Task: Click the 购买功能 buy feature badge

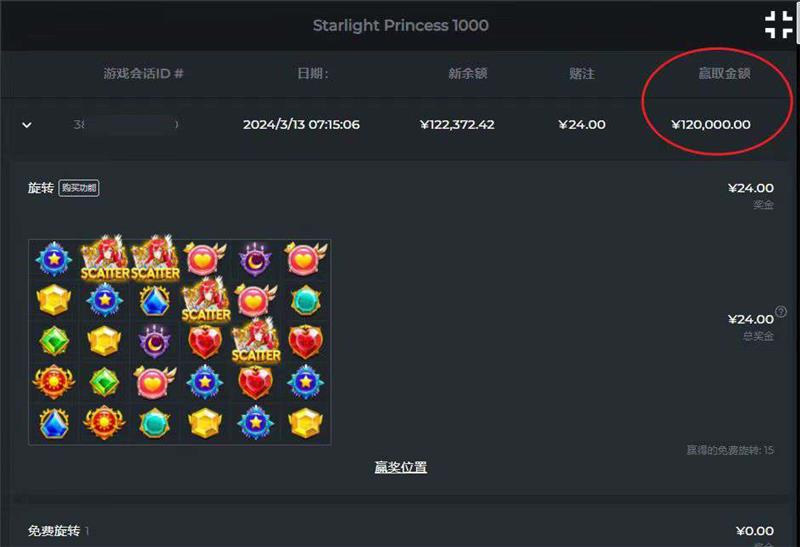Action: (79, 188)
